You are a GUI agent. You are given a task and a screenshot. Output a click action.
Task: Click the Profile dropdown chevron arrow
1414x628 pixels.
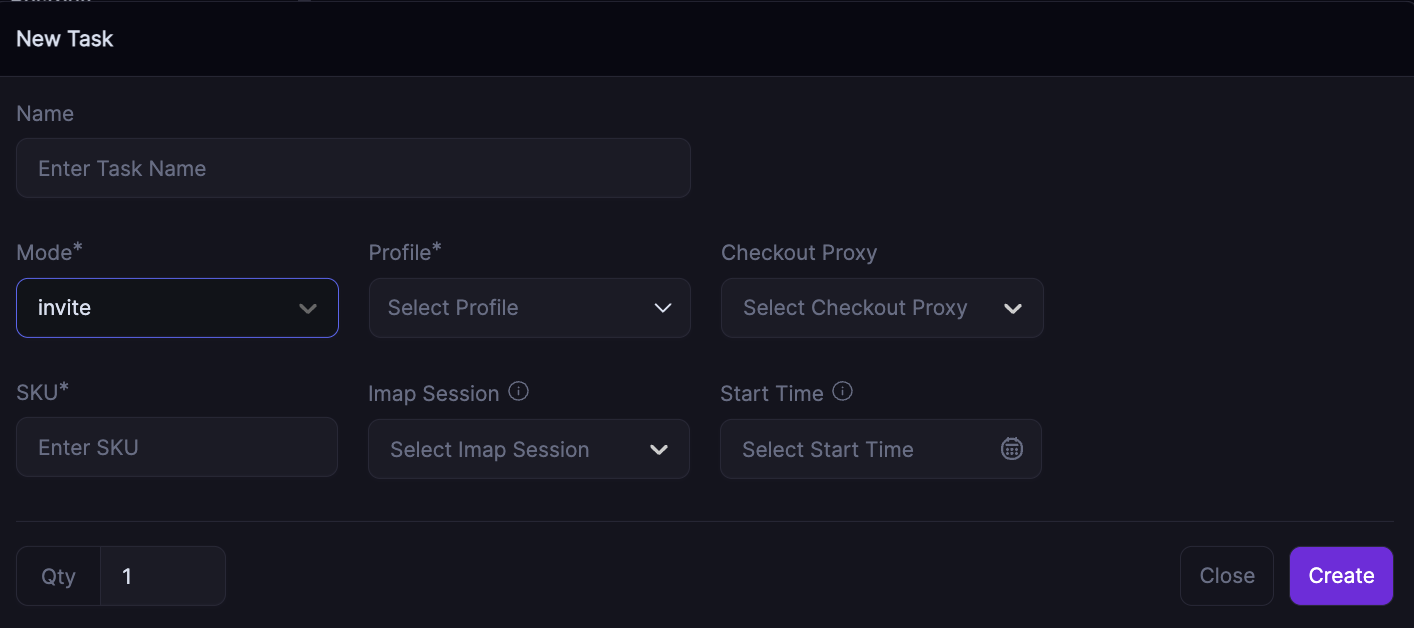coord(662,308)
